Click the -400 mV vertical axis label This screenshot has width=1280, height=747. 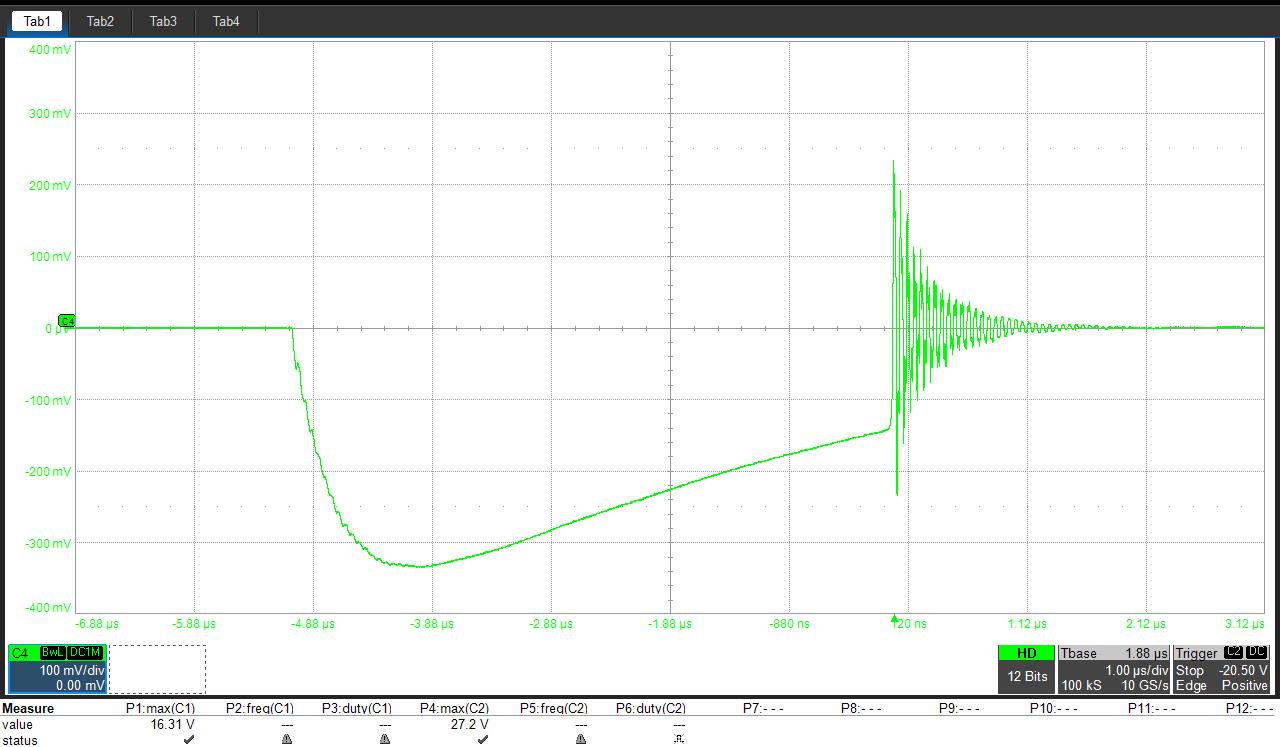(47, 607)
